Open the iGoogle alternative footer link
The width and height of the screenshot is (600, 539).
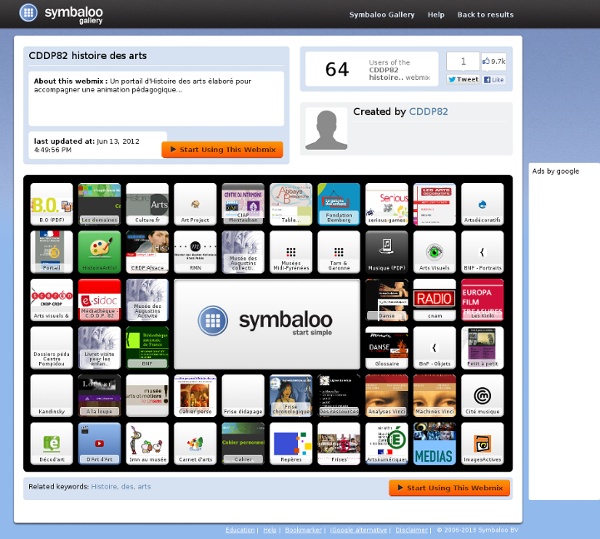359,530
